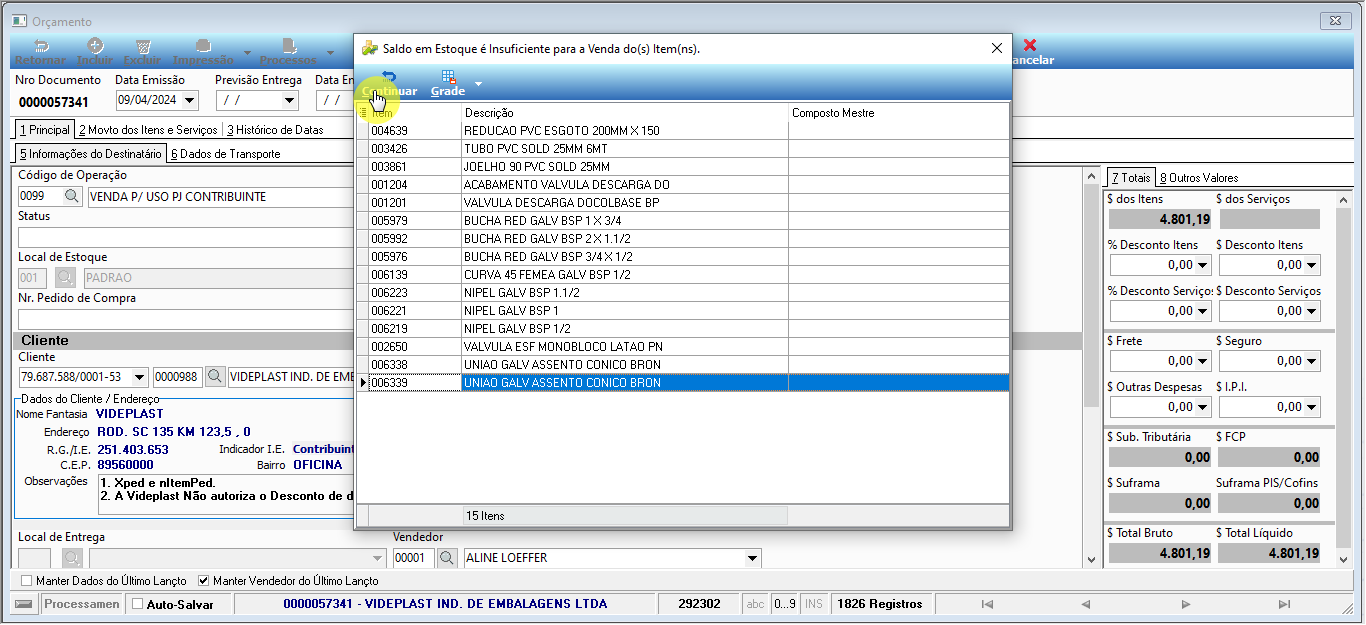Expand the arrow next to Grade
The width and height of the screenshot is (1366, 625).
pos(478,84)
